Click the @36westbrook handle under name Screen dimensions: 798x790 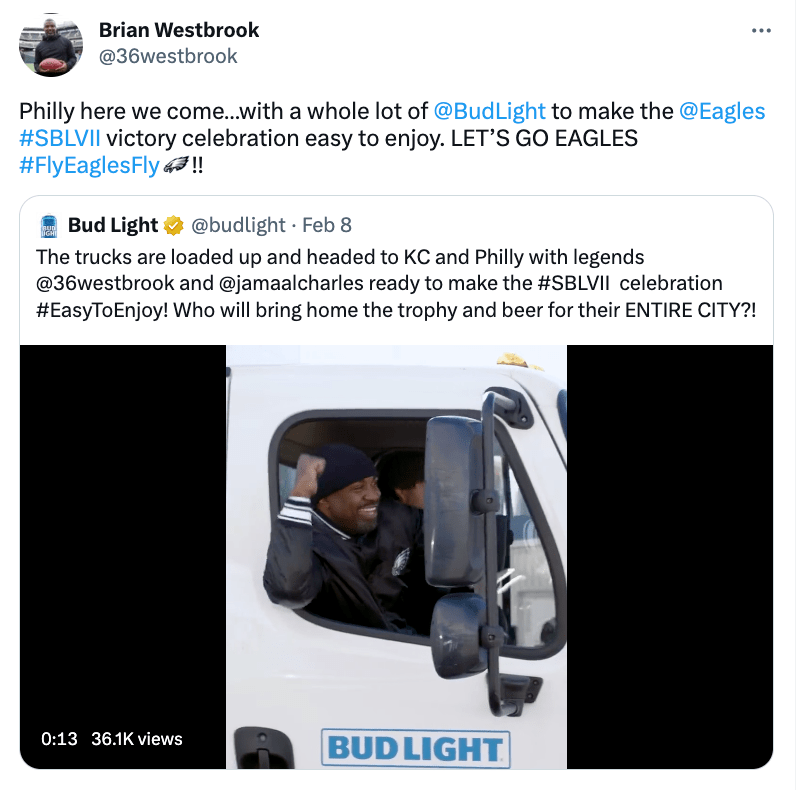pos(167,56)
